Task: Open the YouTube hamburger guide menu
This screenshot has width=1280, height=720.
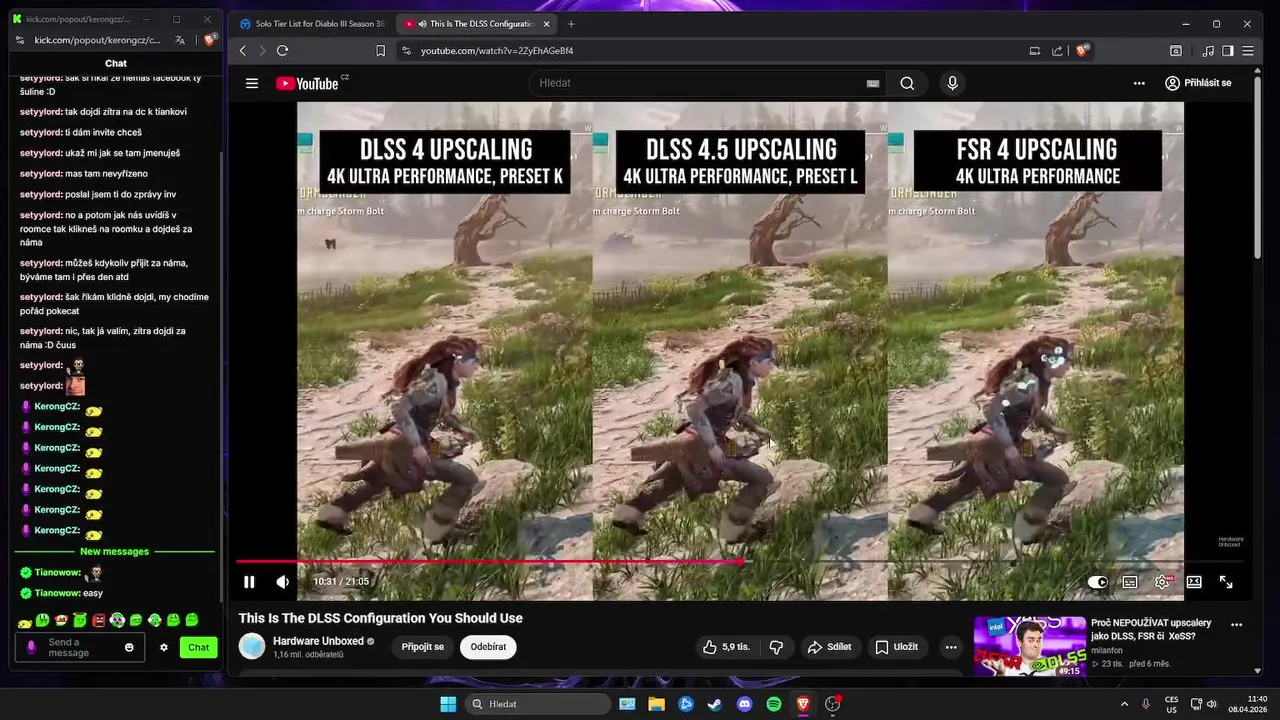Action: point(252,83)
